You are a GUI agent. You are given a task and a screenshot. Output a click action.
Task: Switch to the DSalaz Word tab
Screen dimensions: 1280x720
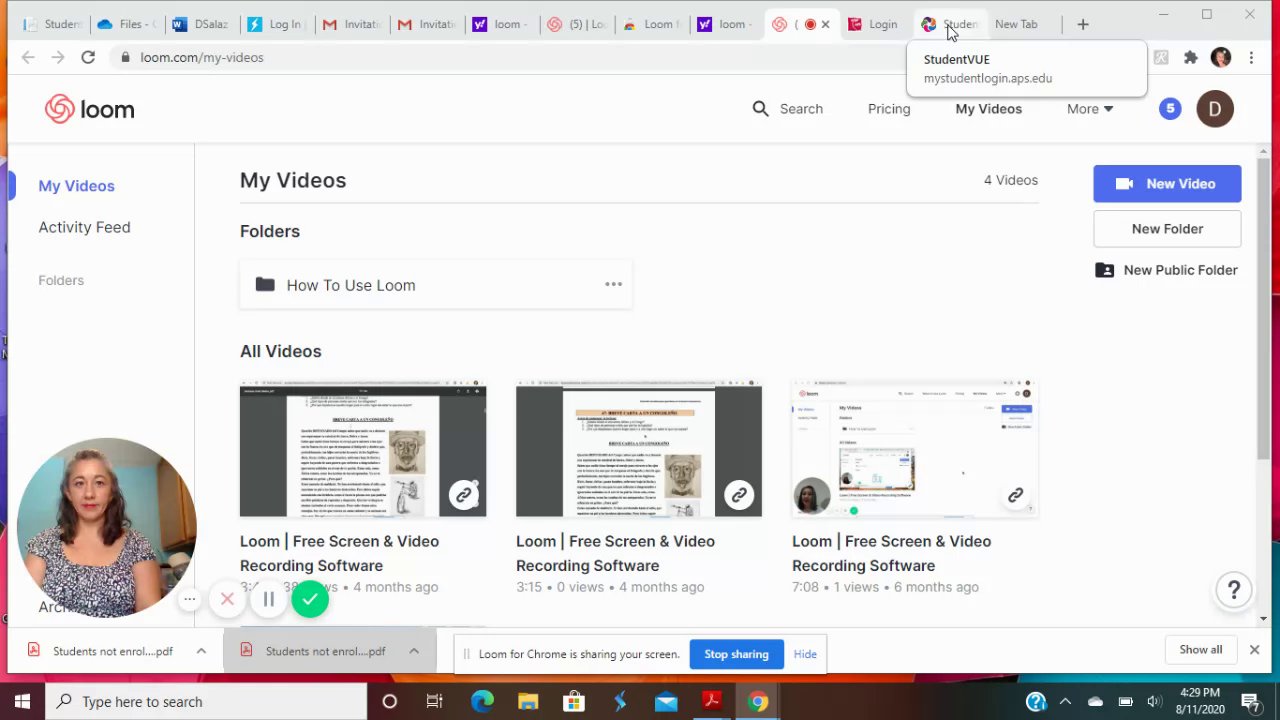point(199,24)
